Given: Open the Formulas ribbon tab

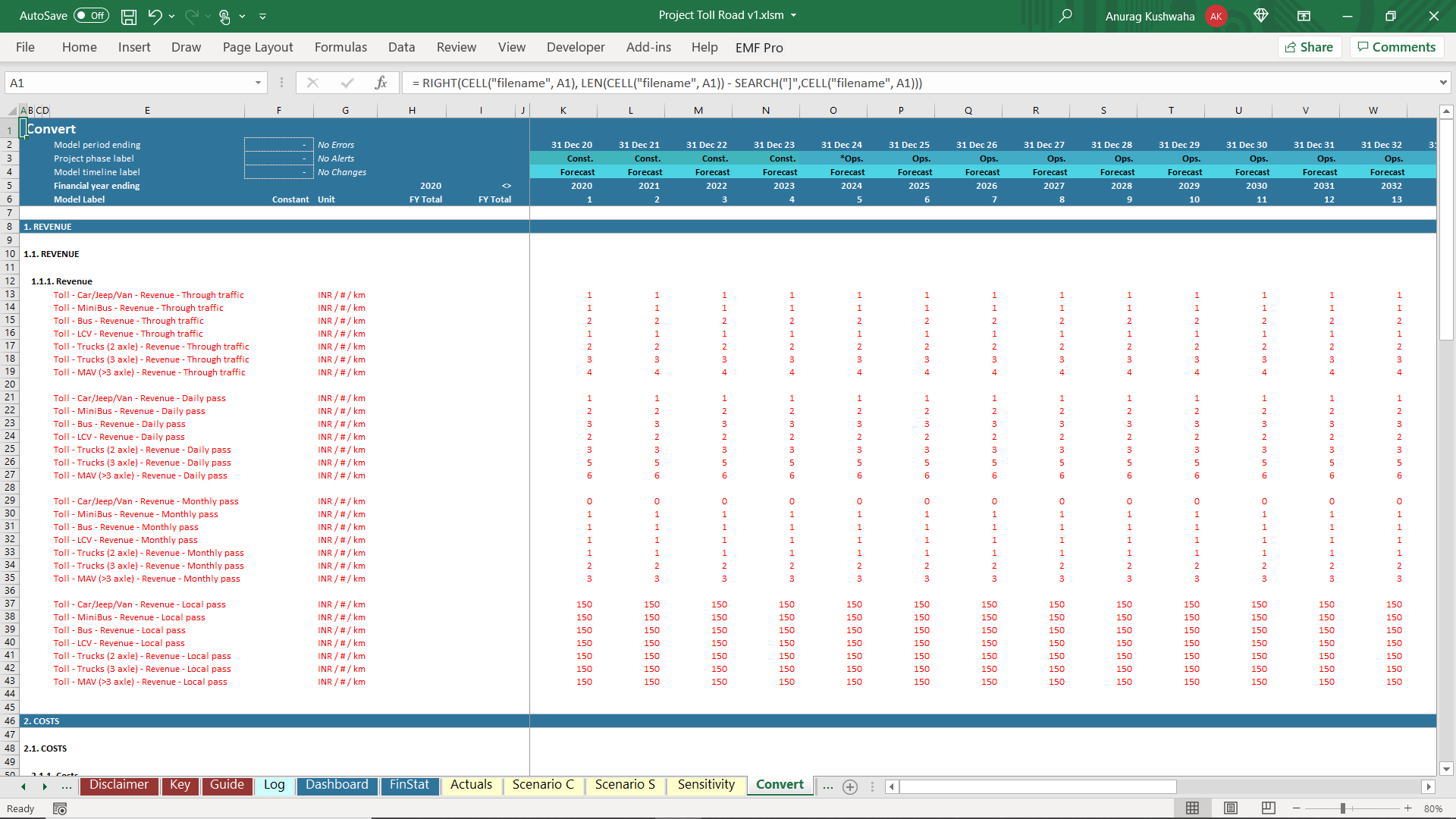Looking at the screenshot, I should (340, 47).
